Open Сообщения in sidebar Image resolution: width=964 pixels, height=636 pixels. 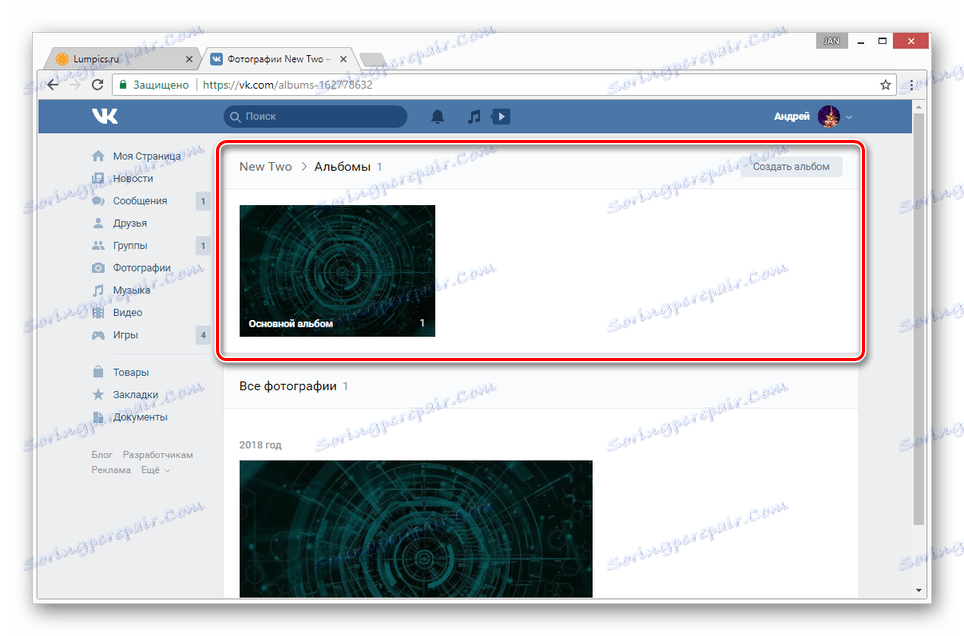click(x=140, y=201)
